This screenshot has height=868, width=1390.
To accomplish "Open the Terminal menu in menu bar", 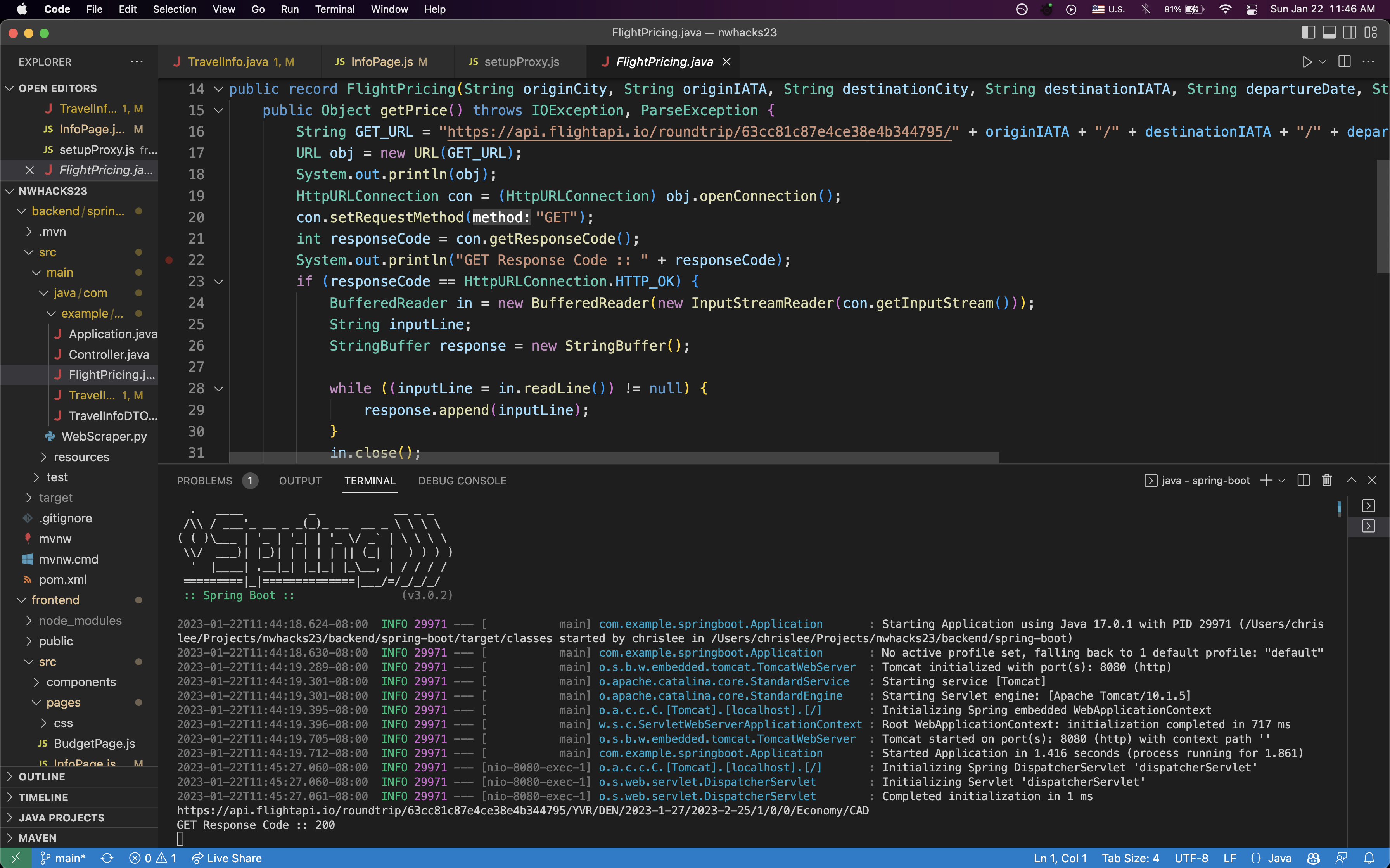I will (335, 9).
